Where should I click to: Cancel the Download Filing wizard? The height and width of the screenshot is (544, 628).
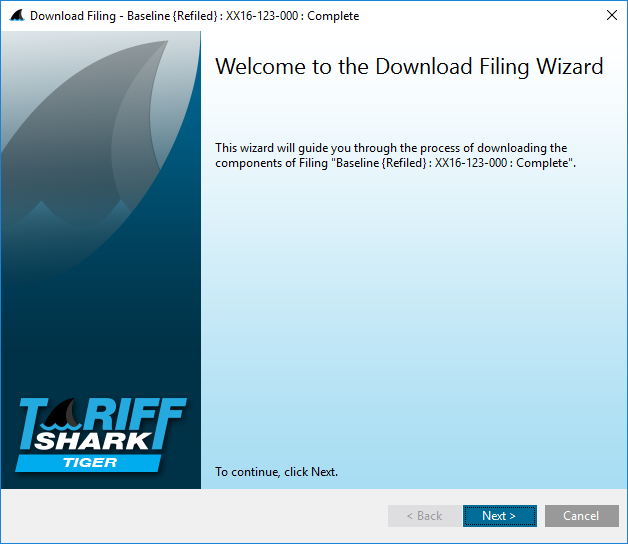582,516
